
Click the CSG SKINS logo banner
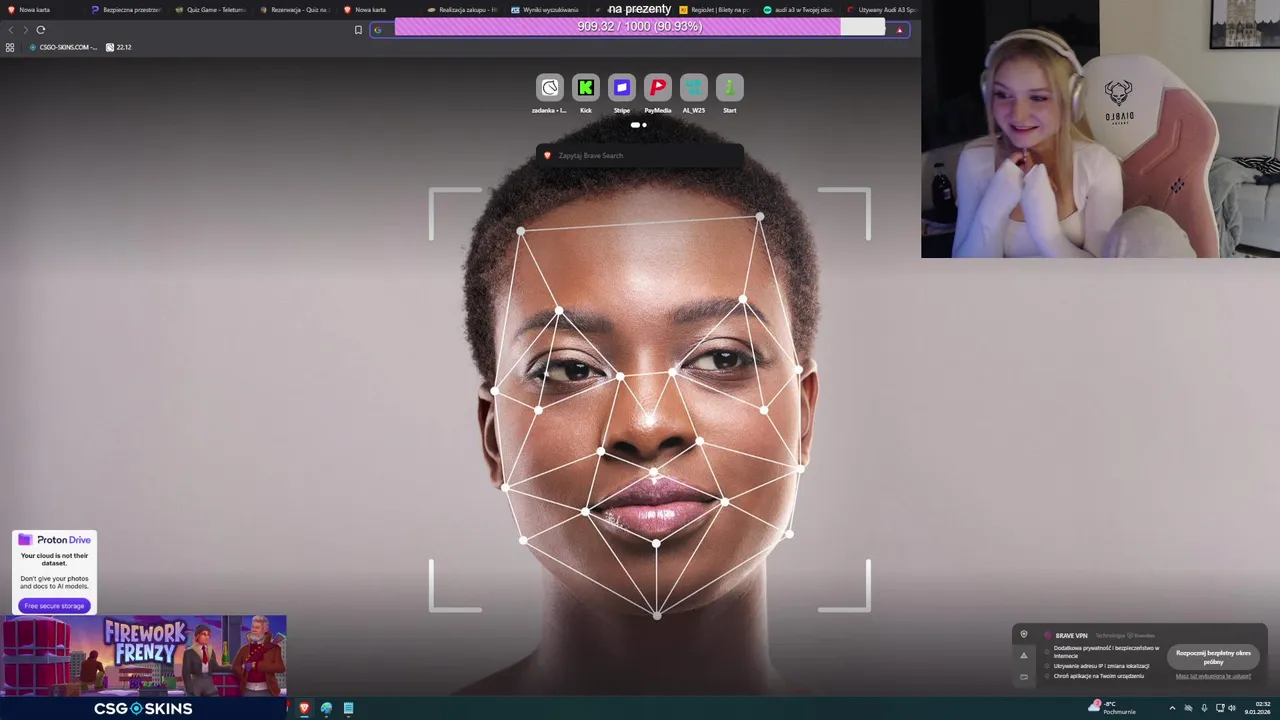click(x=143, y=708)
